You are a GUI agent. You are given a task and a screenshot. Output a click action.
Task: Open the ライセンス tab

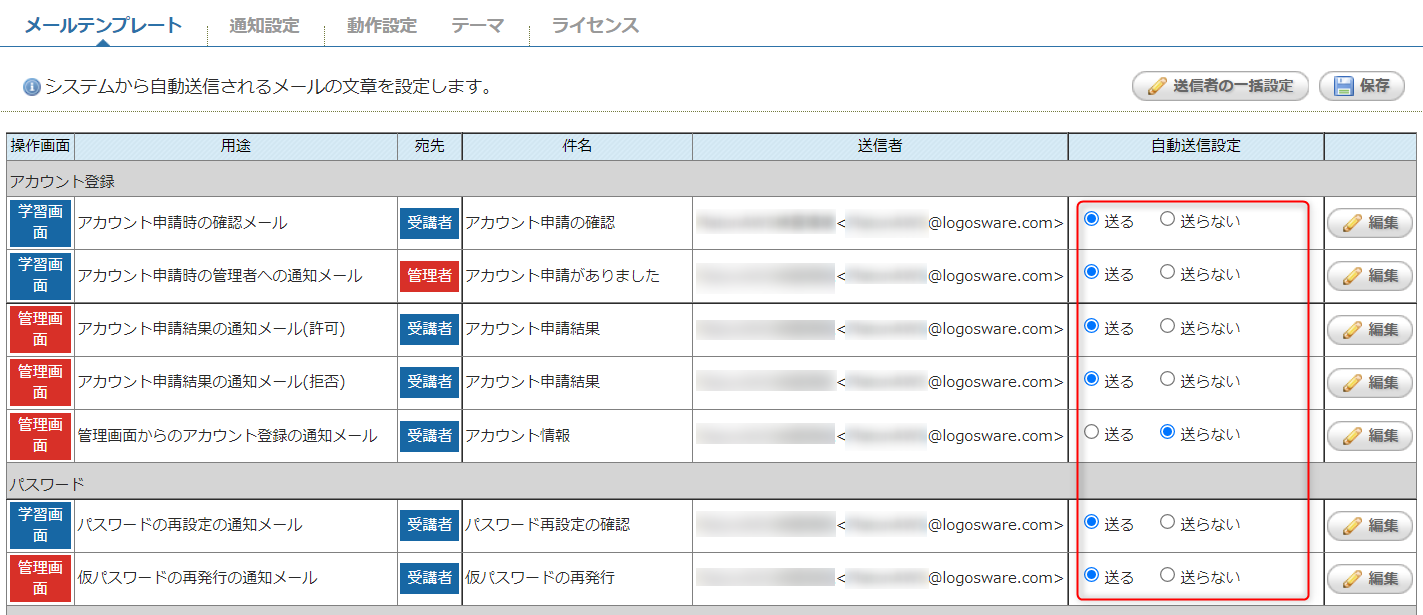click(x=595, y=26)
